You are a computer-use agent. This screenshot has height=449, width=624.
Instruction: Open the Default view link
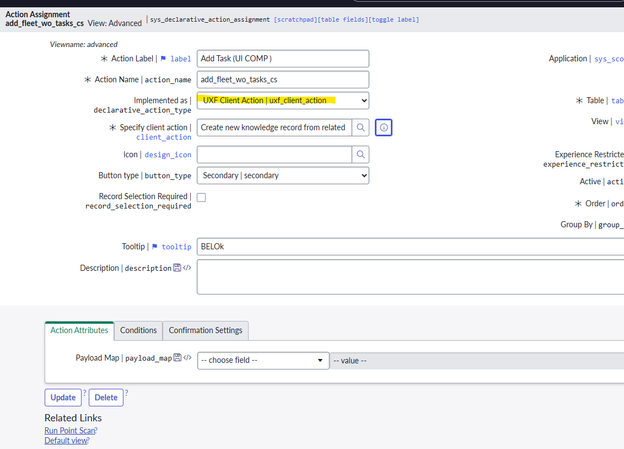tap(67, 441)
